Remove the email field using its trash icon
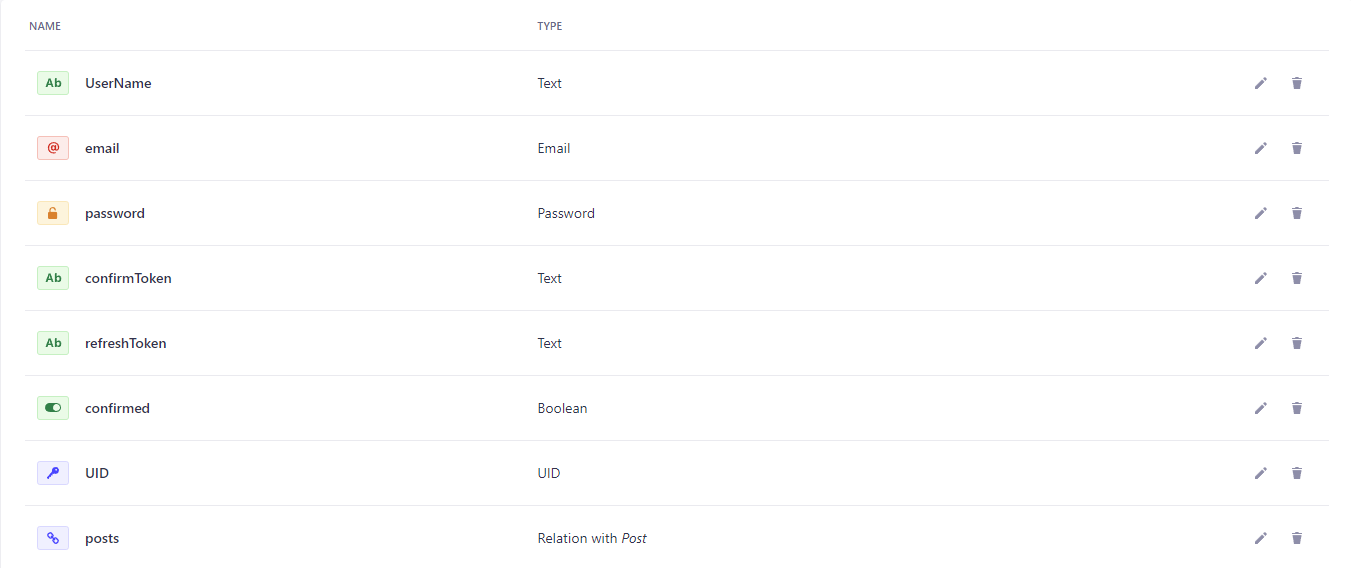Image resolution: width=1351 pixels, height=568 pixels. pyautogui.click(x=1297, y=148)
